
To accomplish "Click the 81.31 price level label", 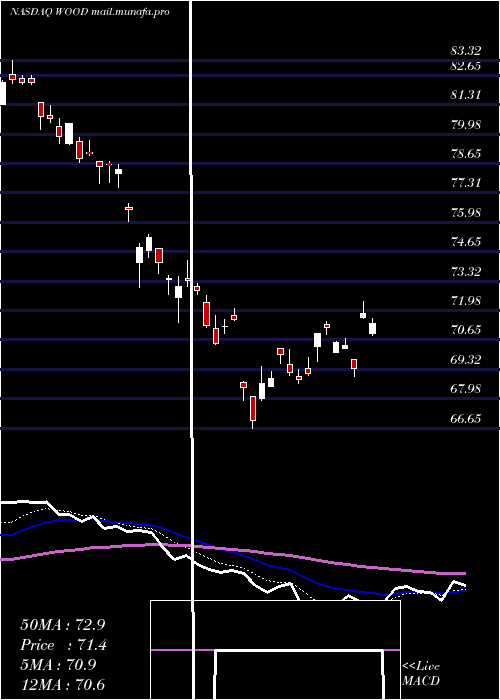I will (x=466, y=95).
